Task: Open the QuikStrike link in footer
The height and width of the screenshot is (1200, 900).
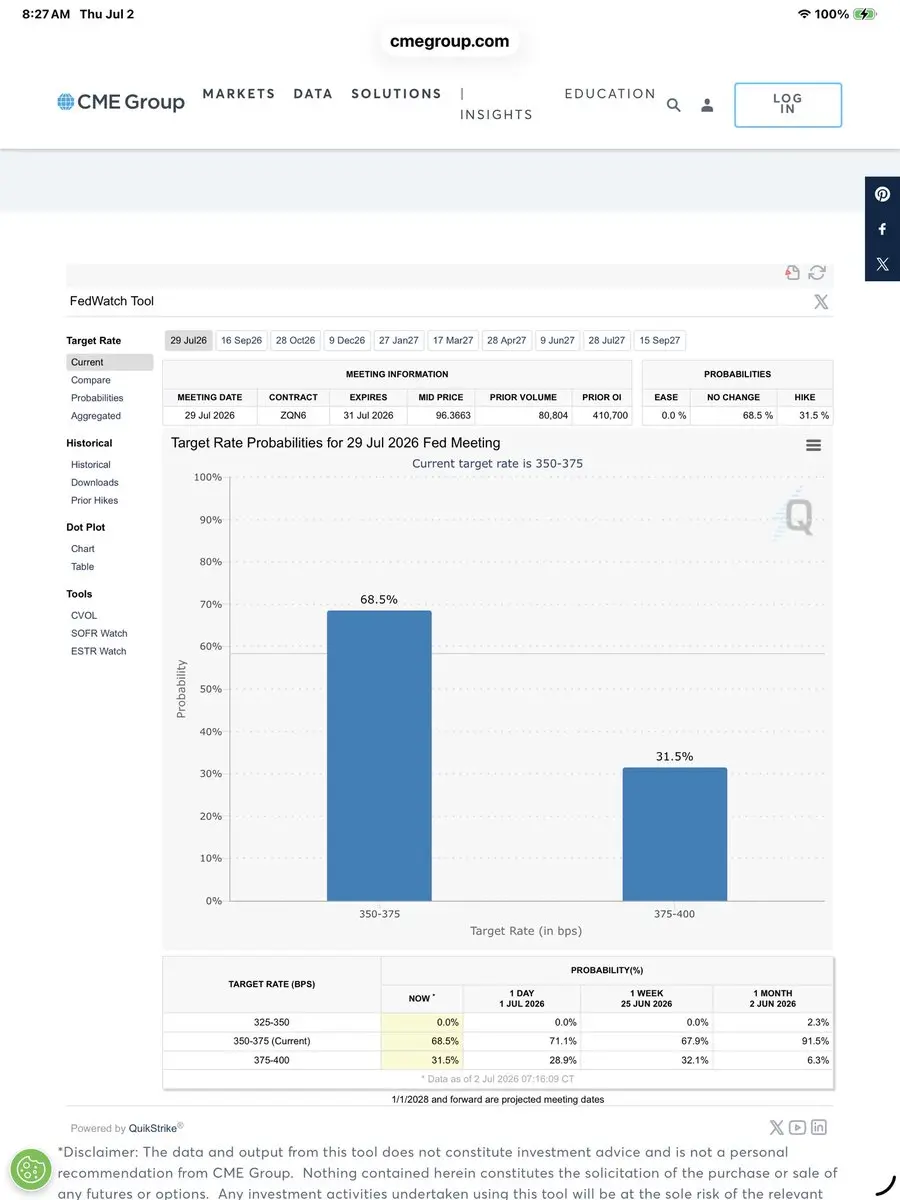Action: point(153,1128)
